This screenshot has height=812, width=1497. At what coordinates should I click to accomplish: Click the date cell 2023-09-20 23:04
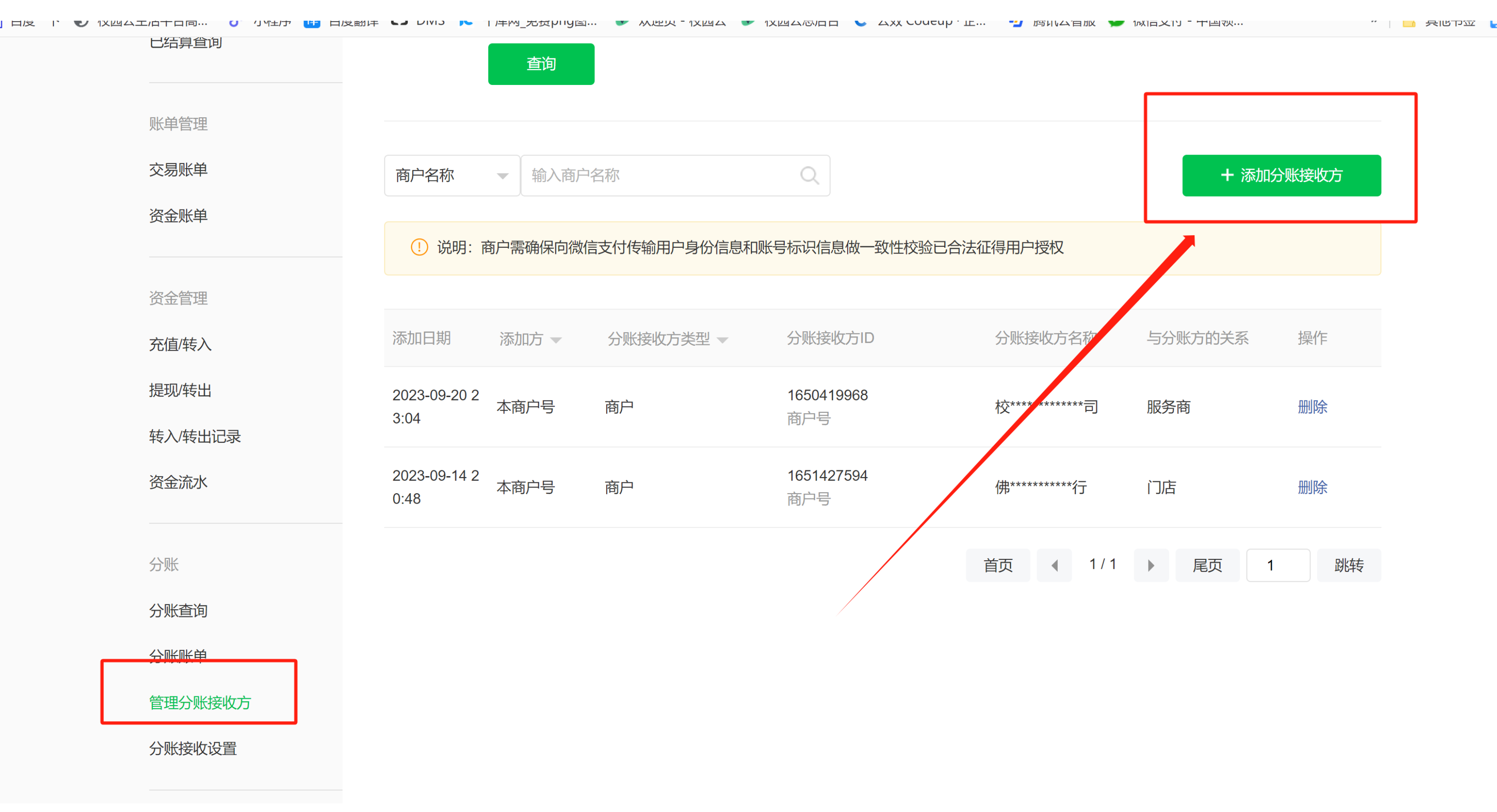point(435,407)
